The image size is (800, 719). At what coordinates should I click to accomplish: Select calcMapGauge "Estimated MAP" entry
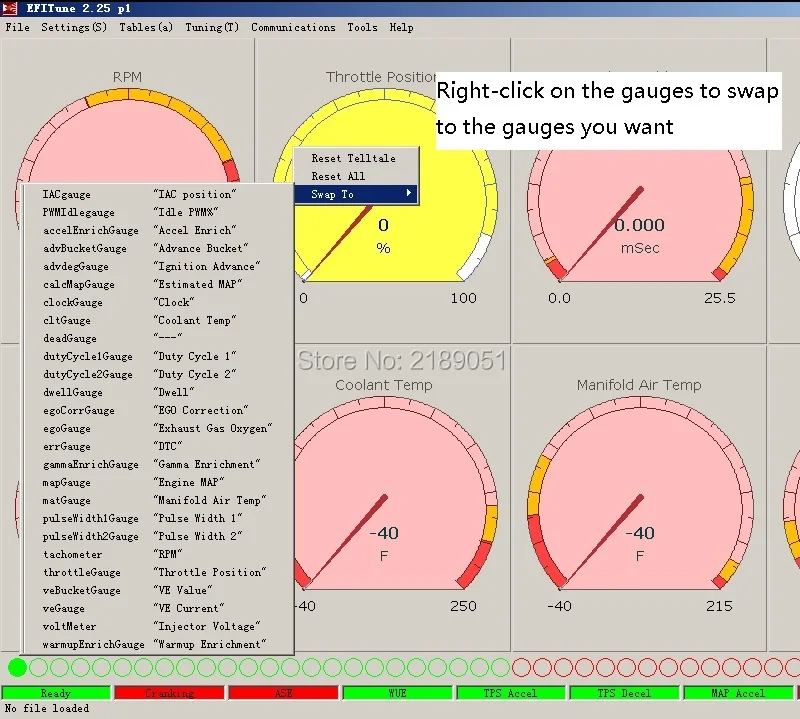[x=157, y=284]
